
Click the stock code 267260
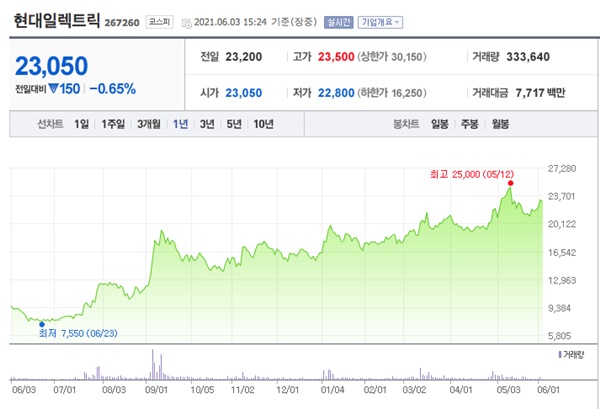[x=122, y=23]
